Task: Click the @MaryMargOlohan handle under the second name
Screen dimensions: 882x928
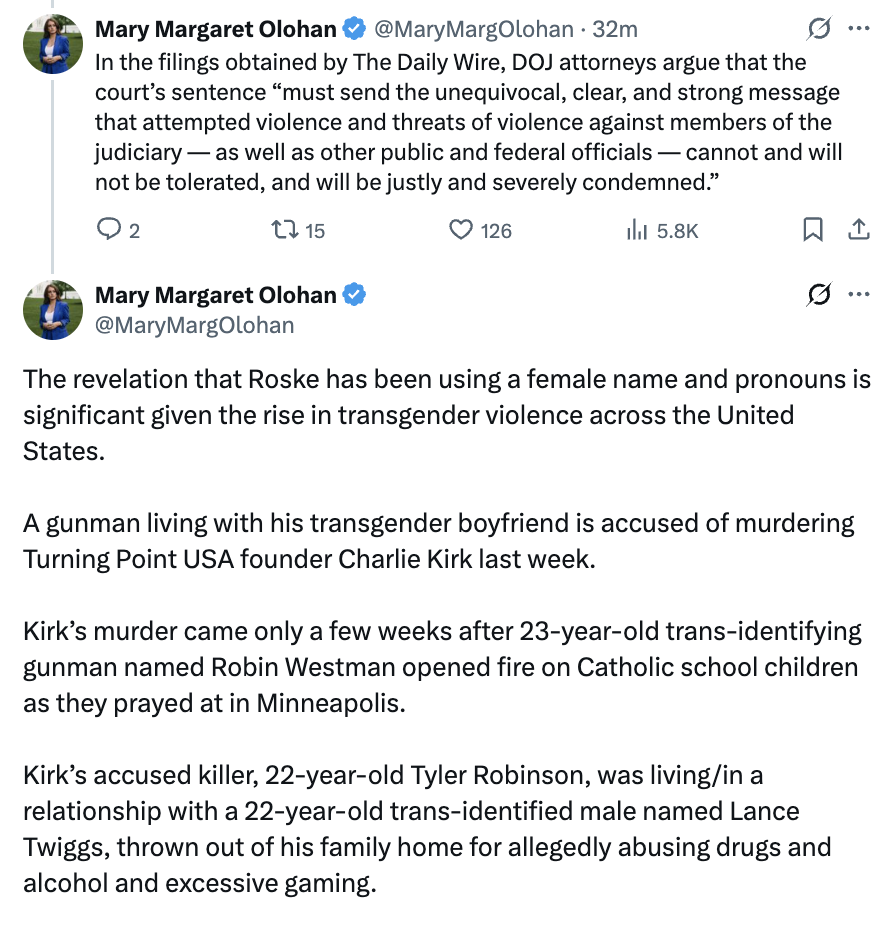Action: [x=195, y=324]
